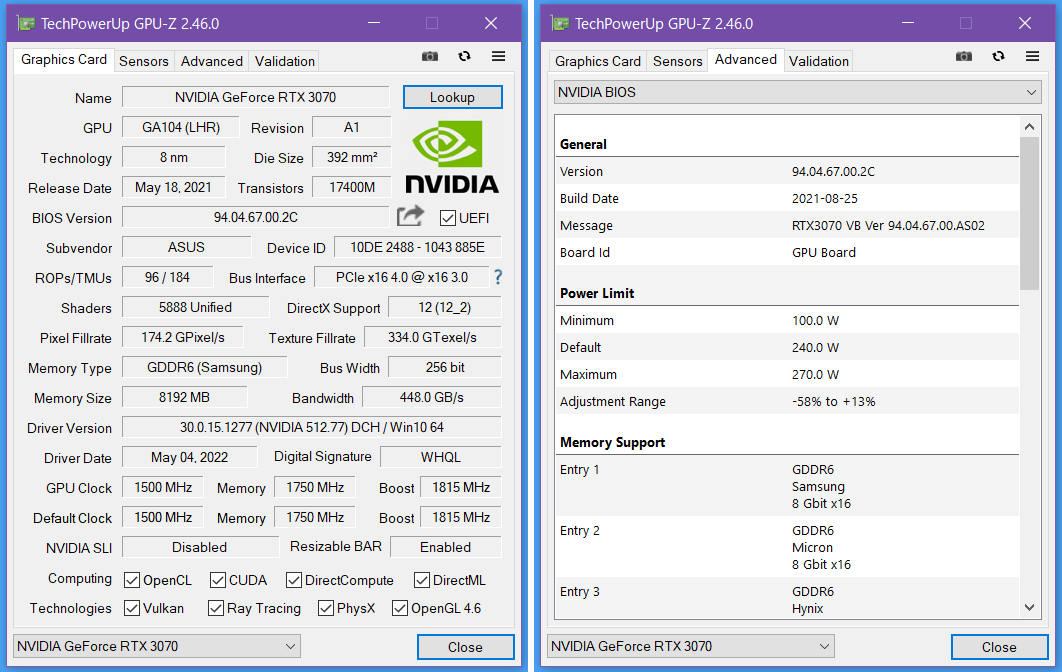
Task: Switch to Advanced tab in left window
Action: [211, 61]
